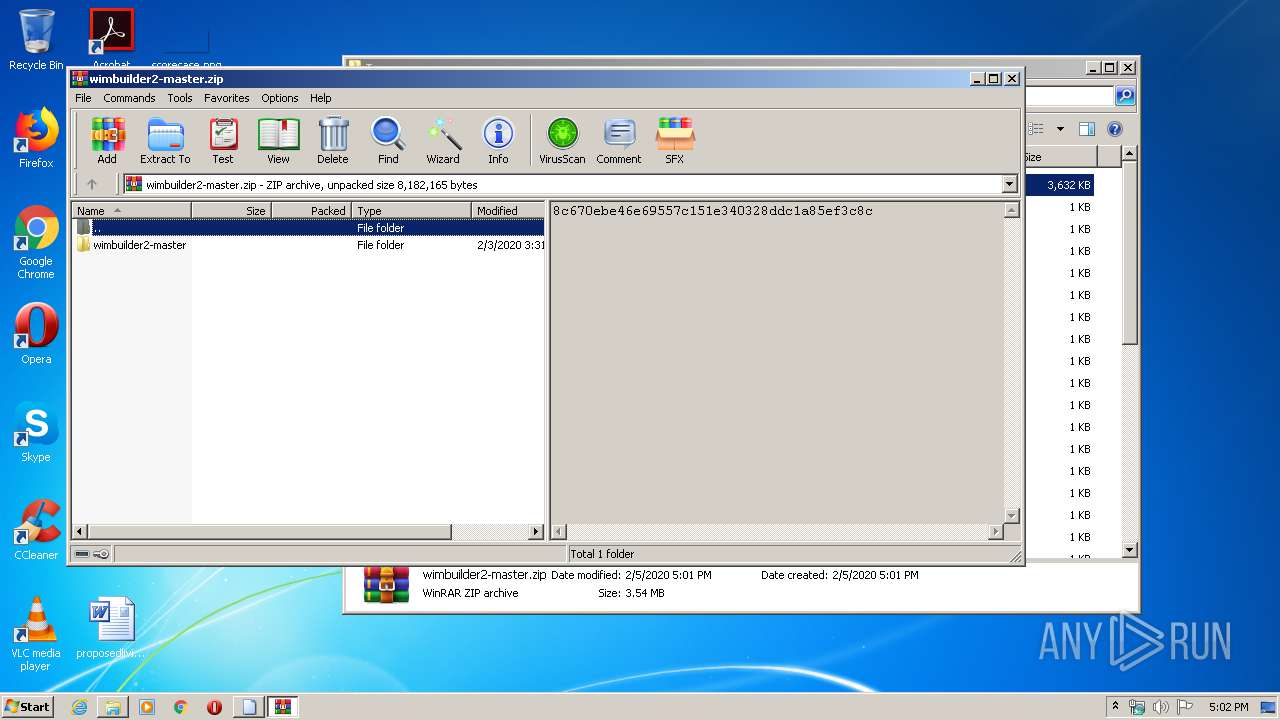Open VLC media player shortcut

36,634
